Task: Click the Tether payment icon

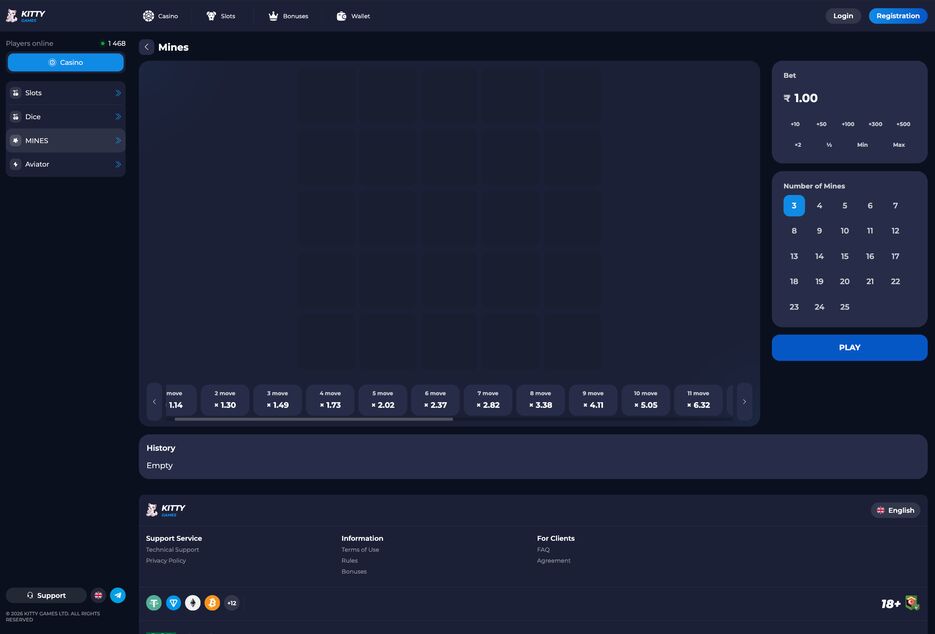Action: (154, 603)
